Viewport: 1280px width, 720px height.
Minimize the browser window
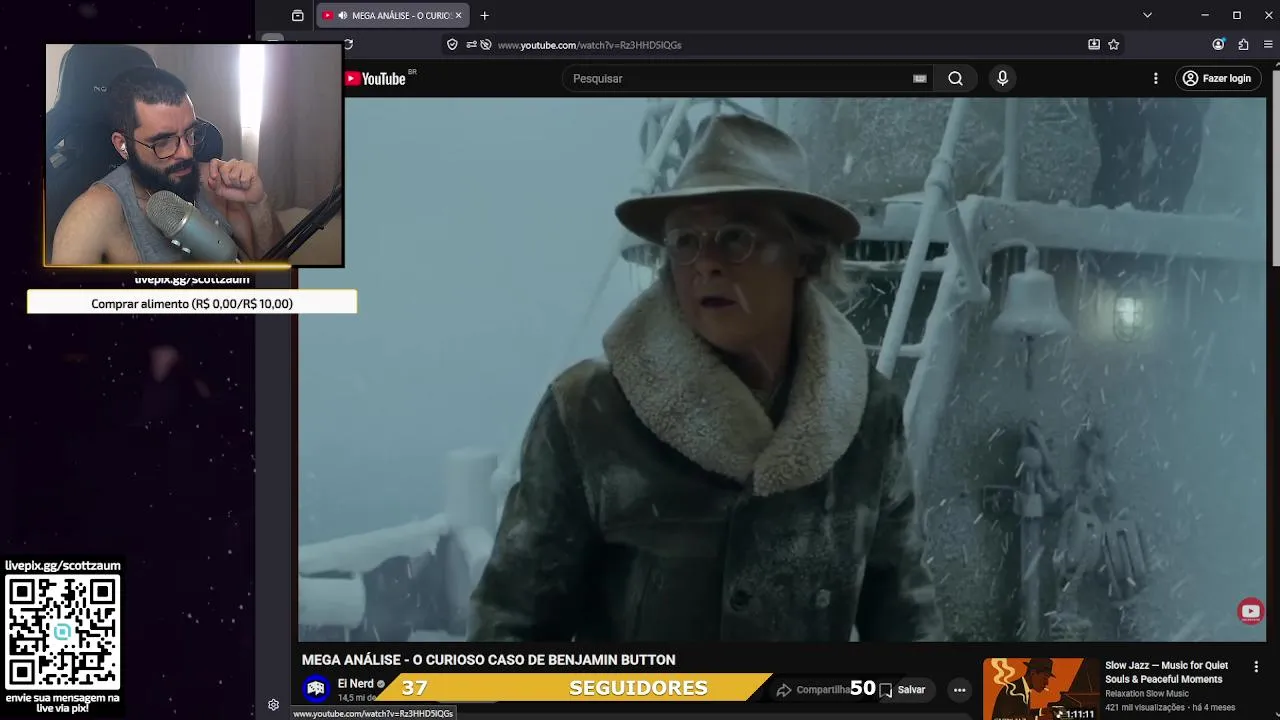pyautogui.click(x=1205, y=15)
